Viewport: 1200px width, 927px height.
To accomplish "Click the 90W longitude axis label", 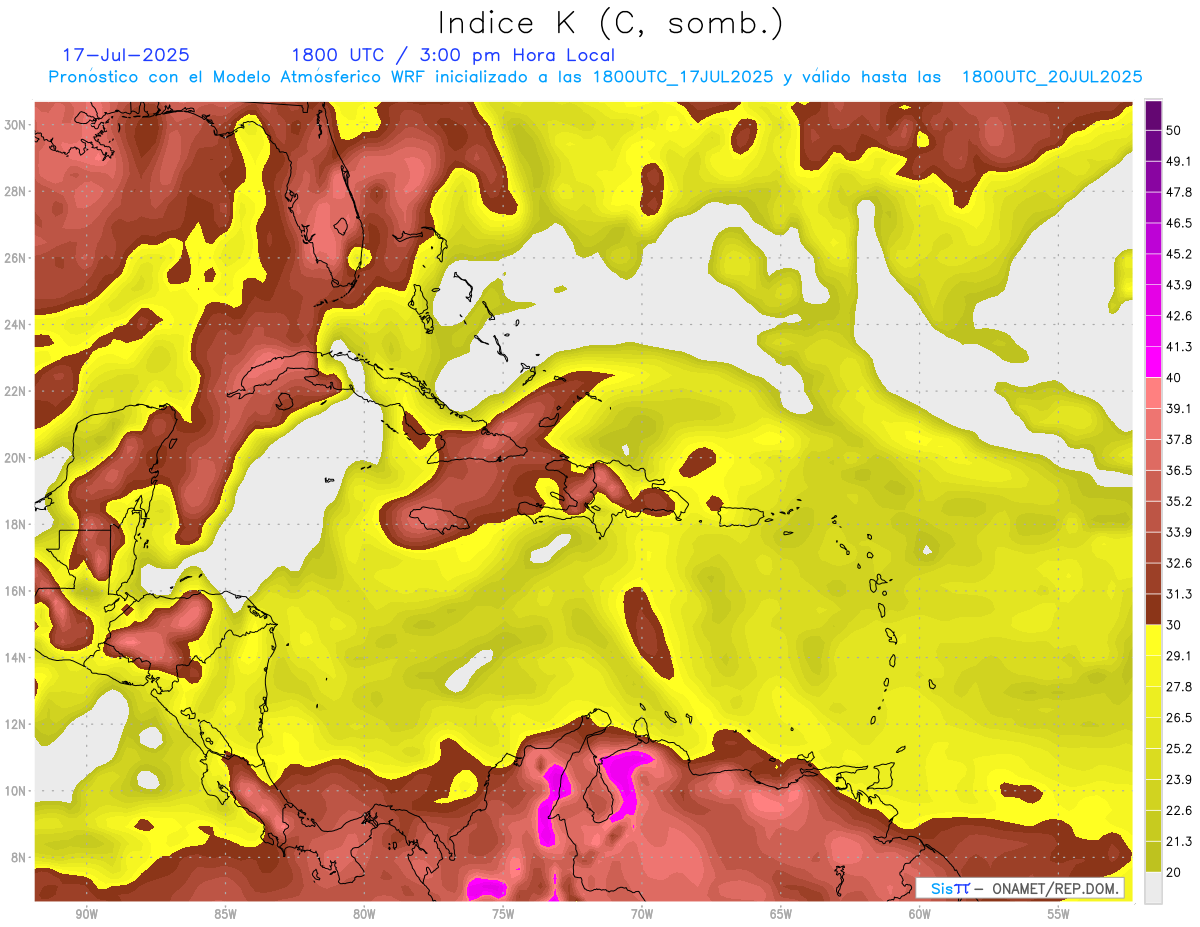I will [x=86, y=914].
